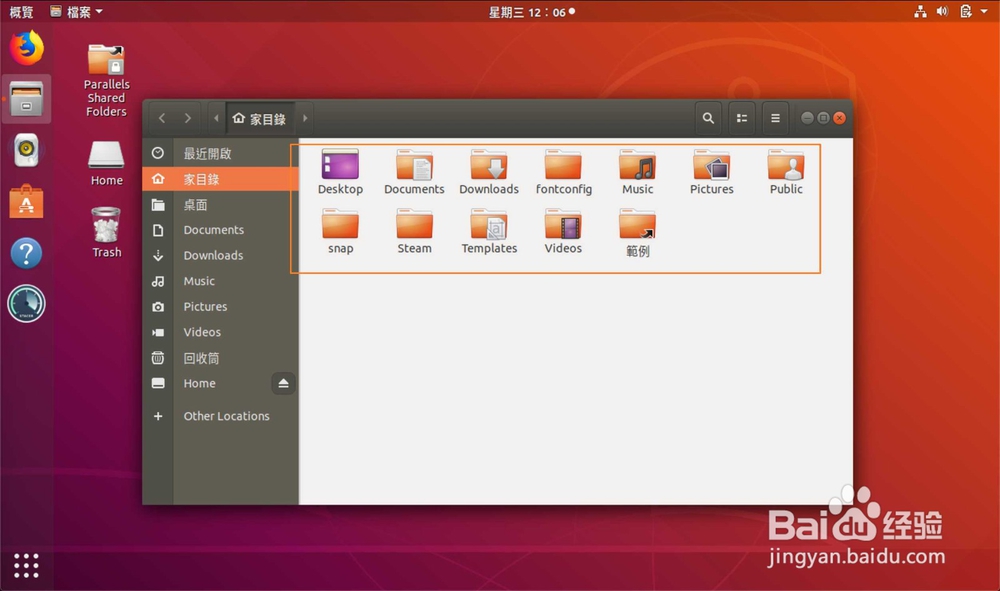Expand path bar right arrow
This screenshot has width=1000, height=591.
click(x=305, y=118)
